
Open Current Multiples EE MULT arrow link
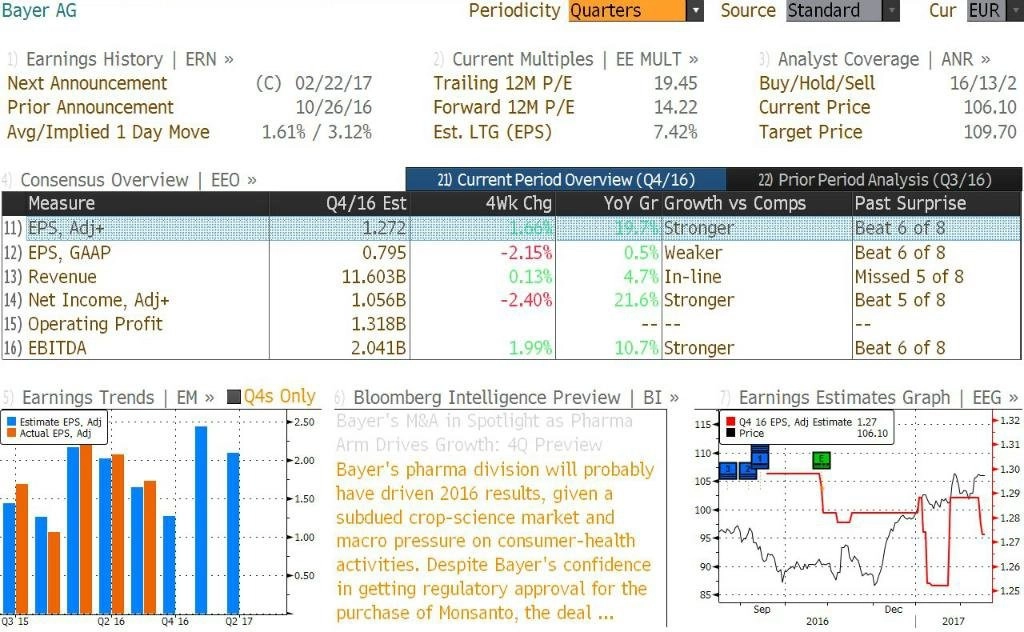click(693, 59)
